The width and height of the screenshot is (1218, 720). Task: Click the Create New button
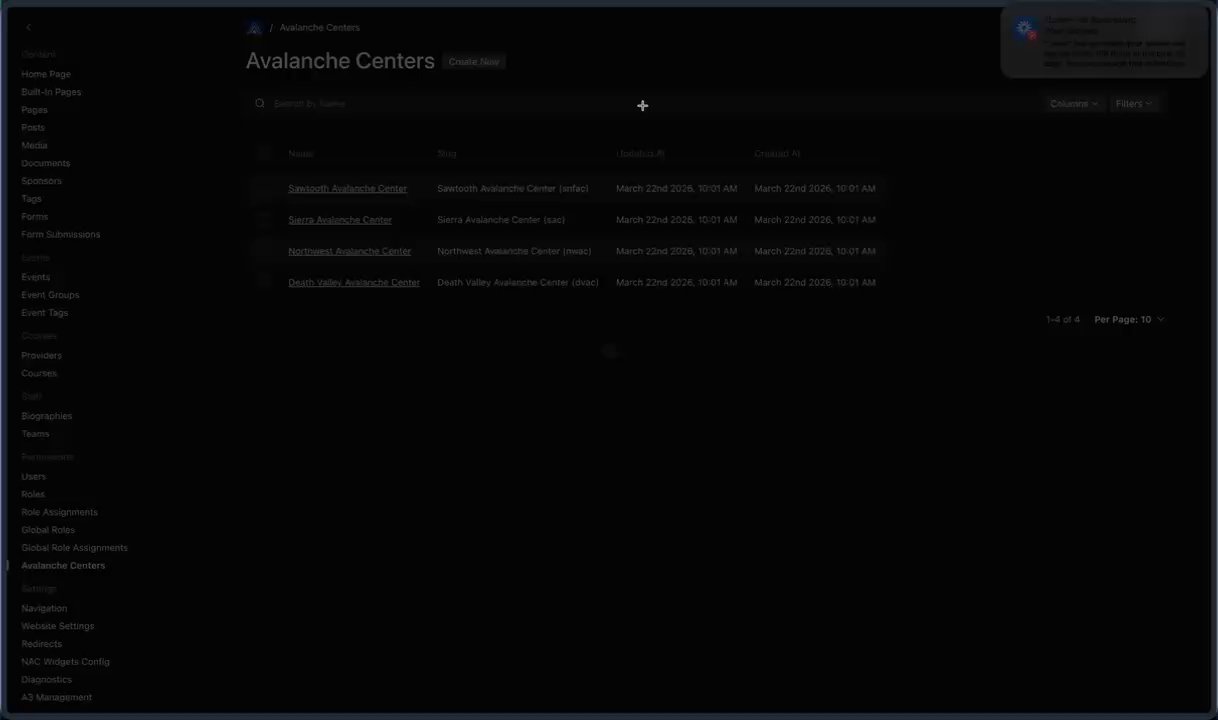(474, 62)
